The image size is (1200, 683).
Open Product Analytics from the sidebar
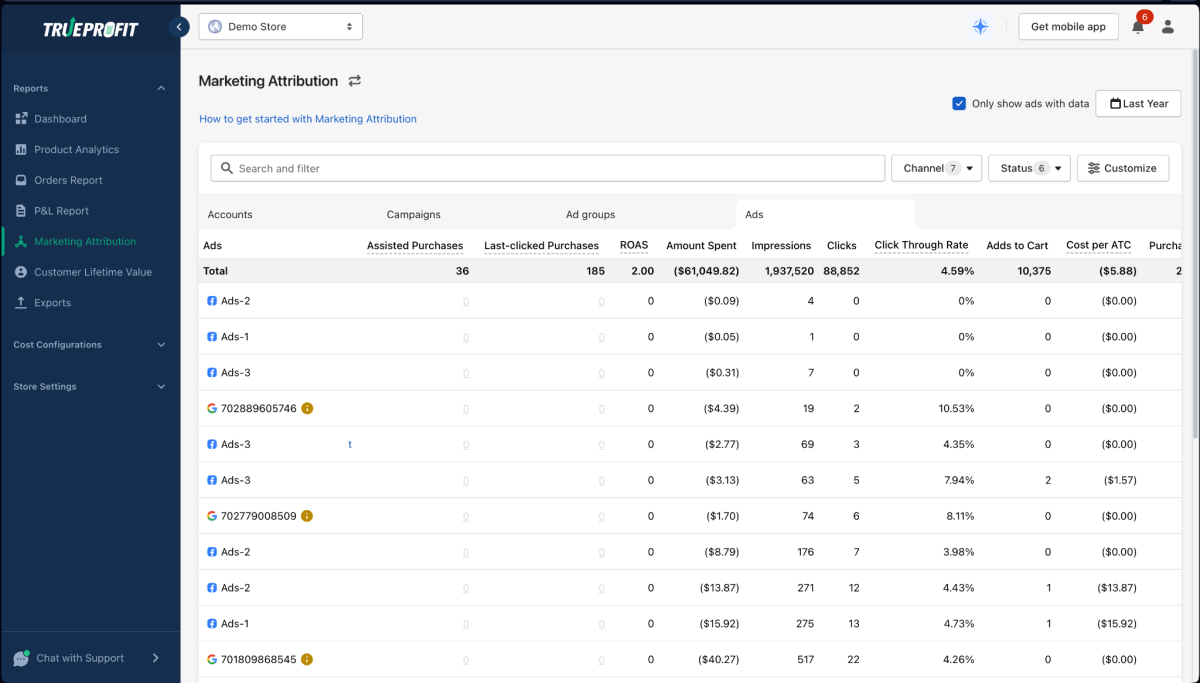pos(76,150)
